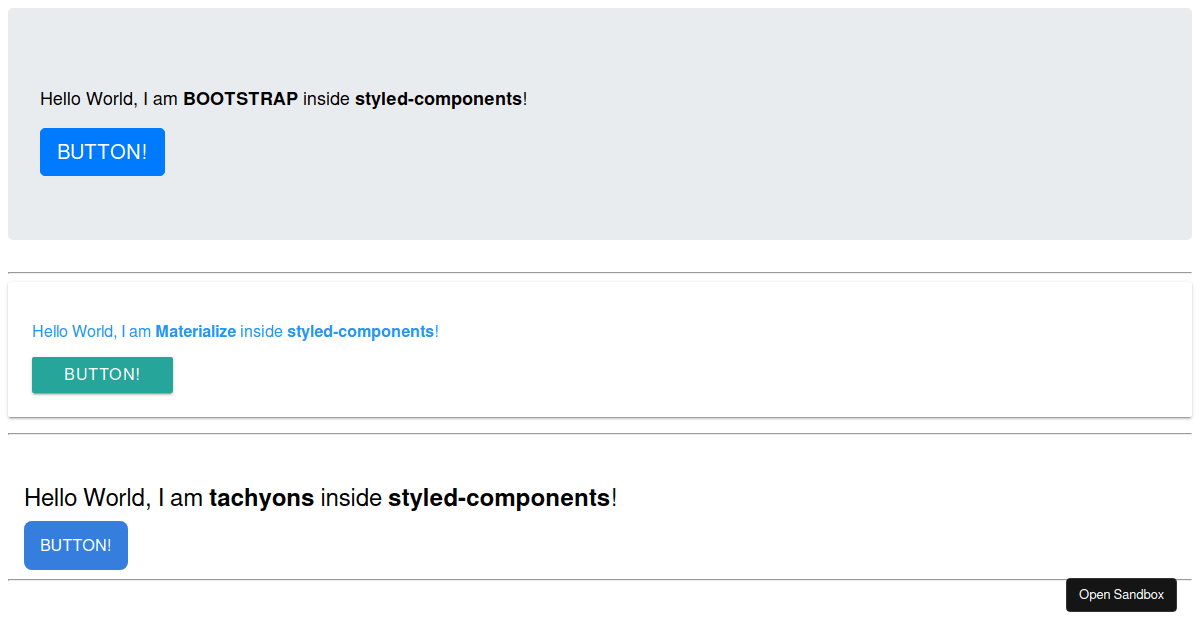Click the bold tachyons word
Viewport: 1200px width, 630px height.
pyautogui.click(x=261, y=497)
